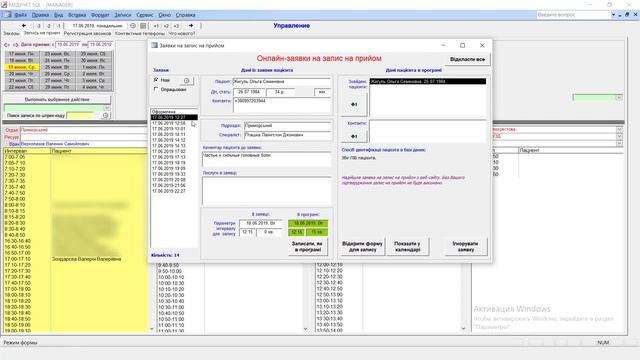
Task: Click the previous-period arrow beside Дата приема
Action: coord(7,44)
